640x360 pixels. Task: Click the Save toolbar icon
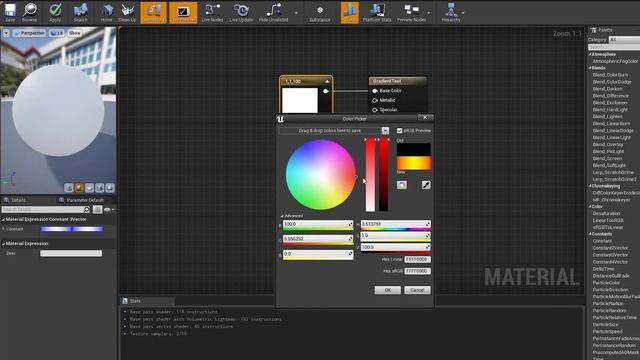10,12
